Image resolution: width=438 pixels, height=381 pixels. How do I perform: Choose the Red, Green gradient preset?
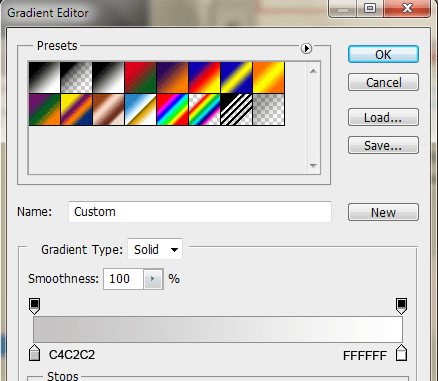click(140, 77)
